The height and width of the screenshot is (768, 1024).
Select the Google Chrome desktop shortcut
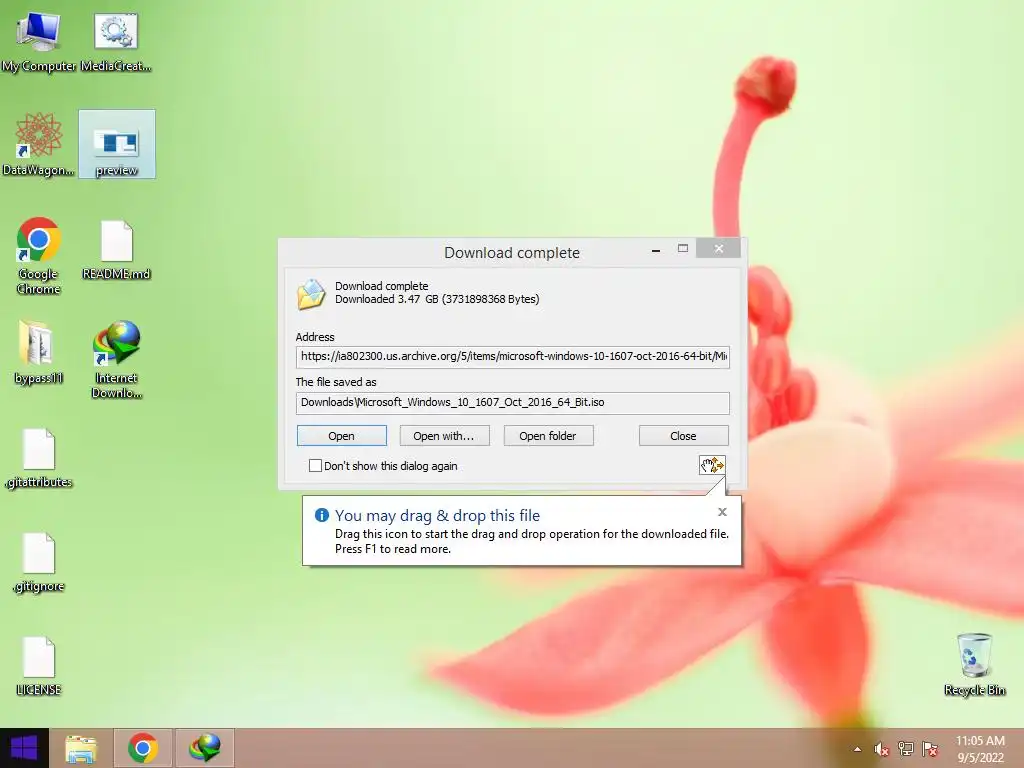pos(38,255)
